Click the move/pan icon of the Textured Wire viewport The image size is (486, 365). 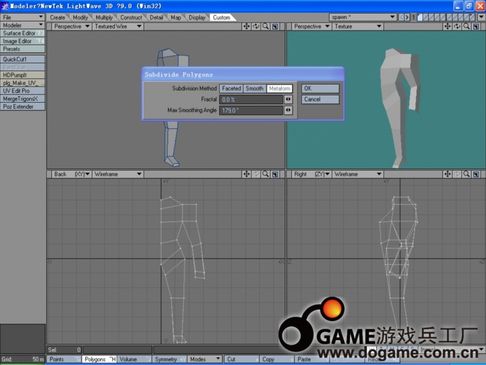[x=246, y=26]
